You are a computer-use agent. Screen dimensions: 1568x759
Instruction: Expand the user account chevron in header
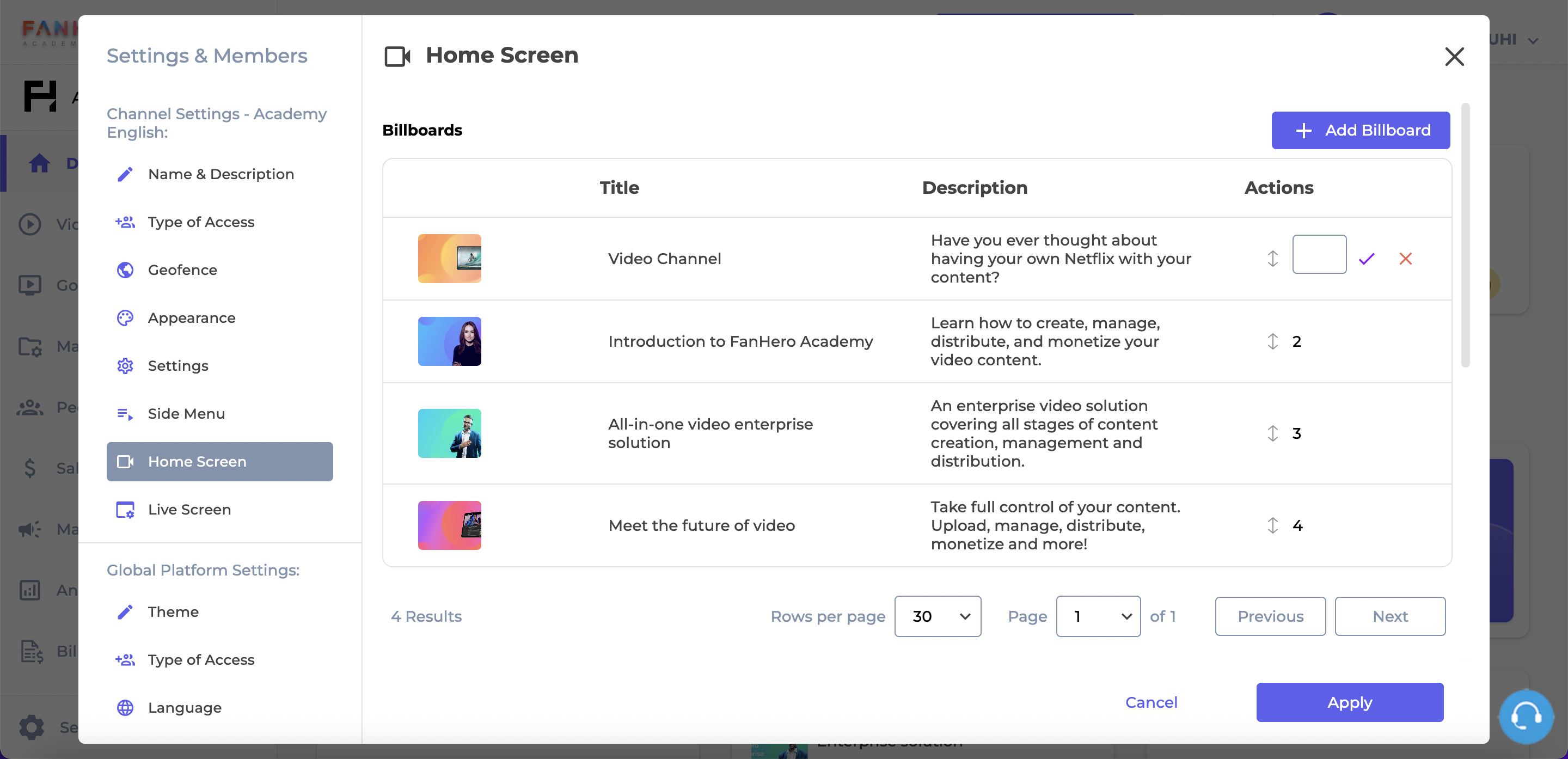pyautogui.click(x=1533, y=41)
